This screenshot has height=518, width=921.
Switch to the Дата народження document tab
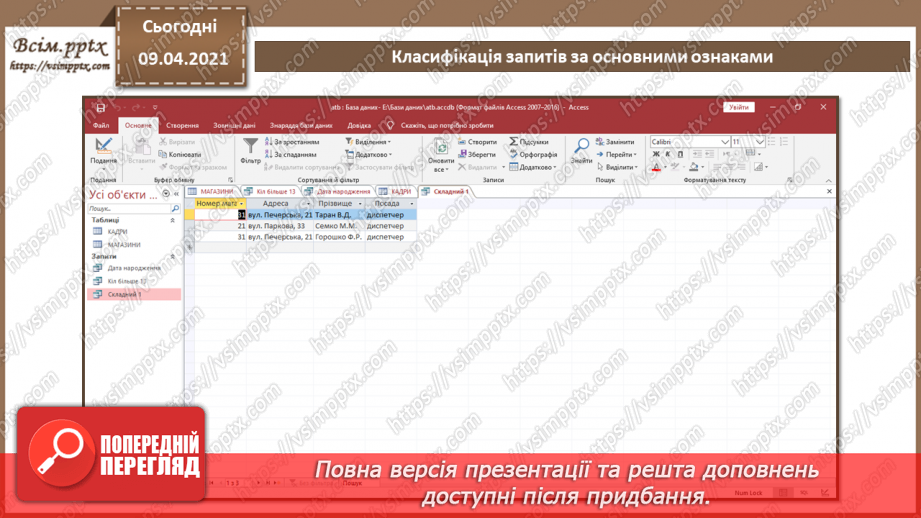tap(338, 191)
